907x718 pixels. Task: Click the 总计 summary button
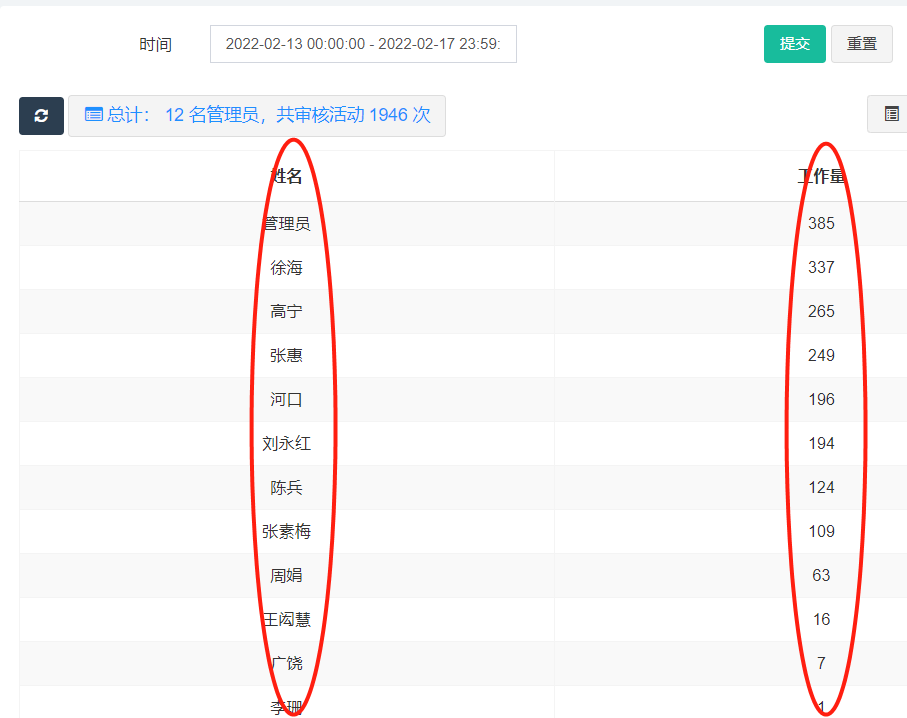pyautogui.click(x=257, y=116)
